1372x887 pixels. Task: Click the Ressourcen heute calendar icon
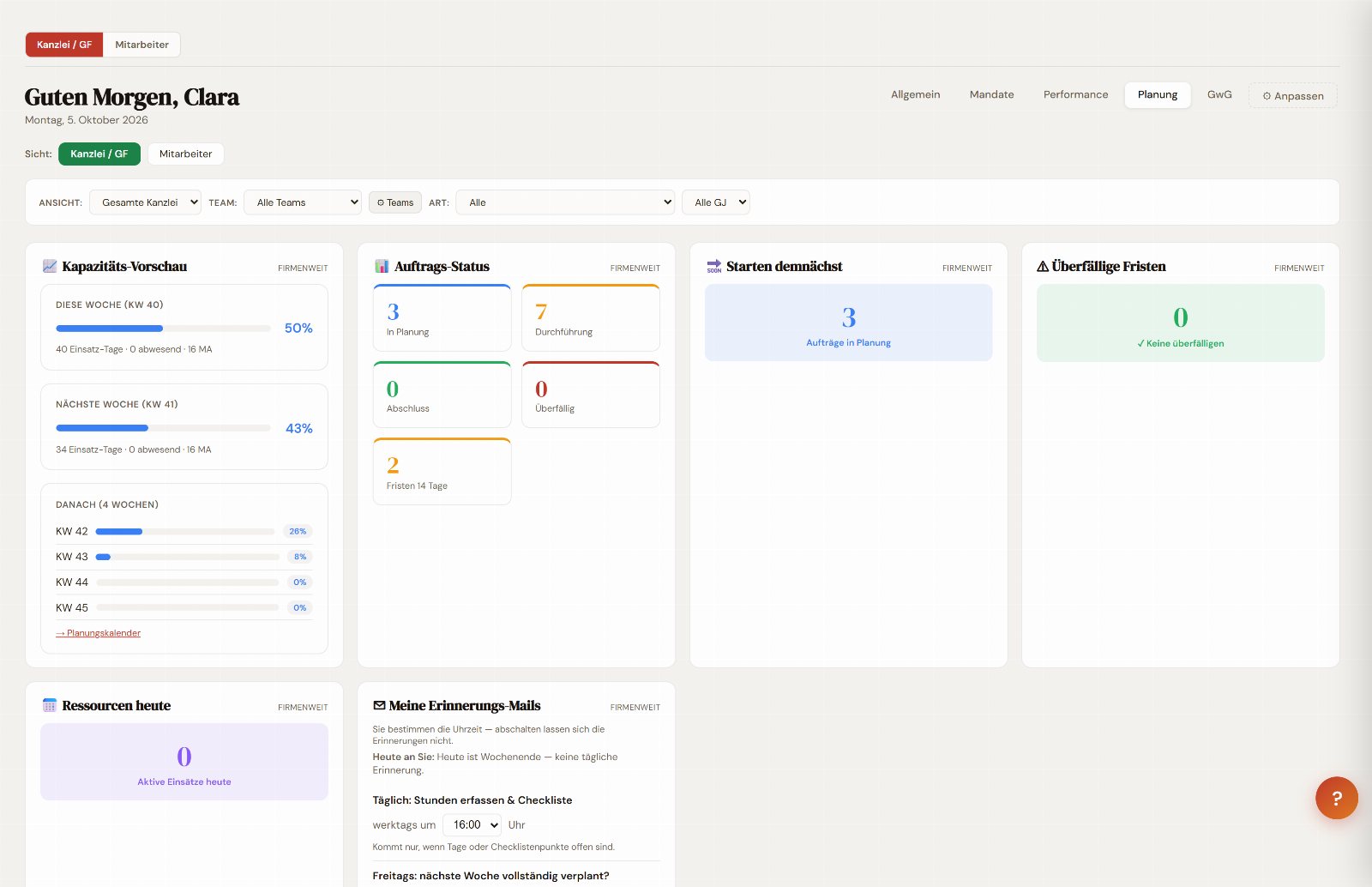50,705
